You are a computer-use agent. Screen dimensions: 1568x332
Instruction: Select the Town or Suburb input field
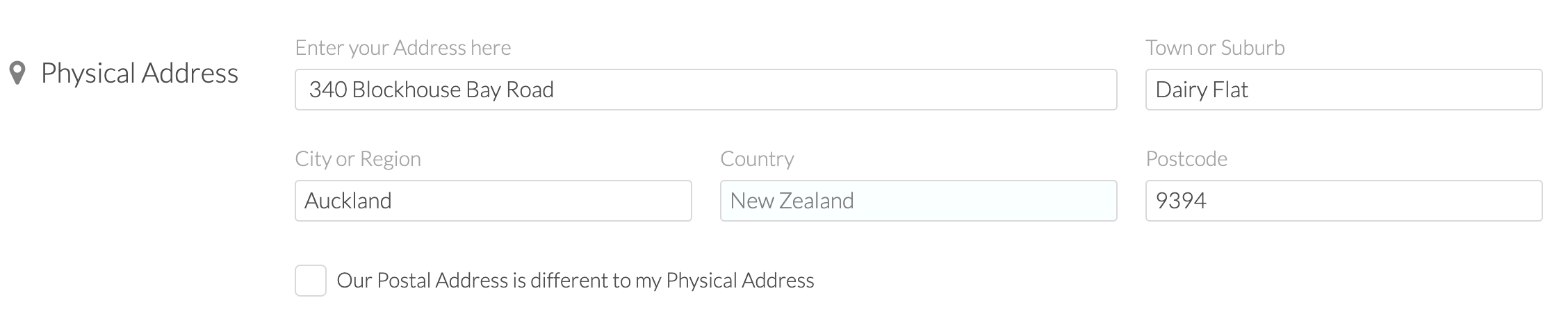click(1344, 90)
